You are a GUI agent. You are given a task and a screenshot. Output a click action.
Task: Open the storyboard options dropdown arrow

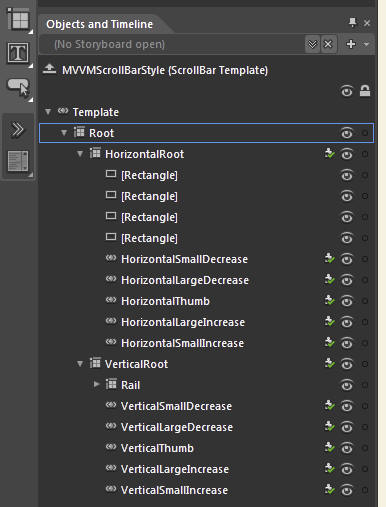(x=366, y=44)
